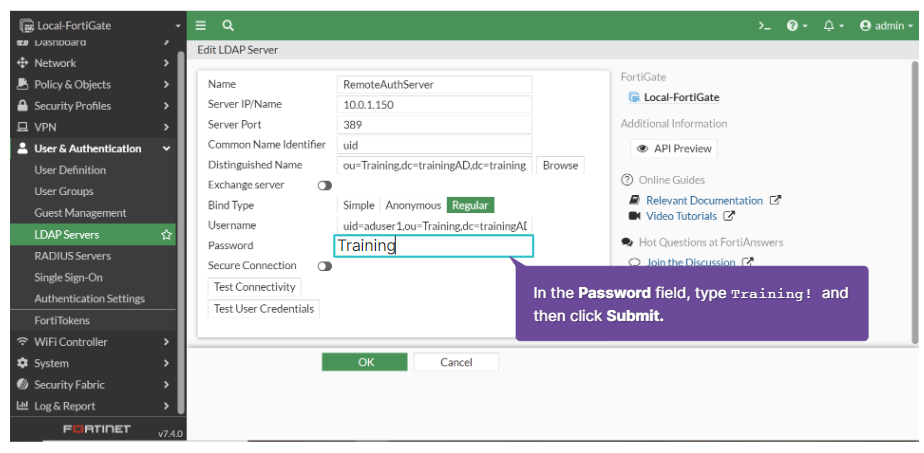This screenshot has height=453, width=924.
Task: Open the Local-FortiGate device dropdown
Action: tap(98, 25)
